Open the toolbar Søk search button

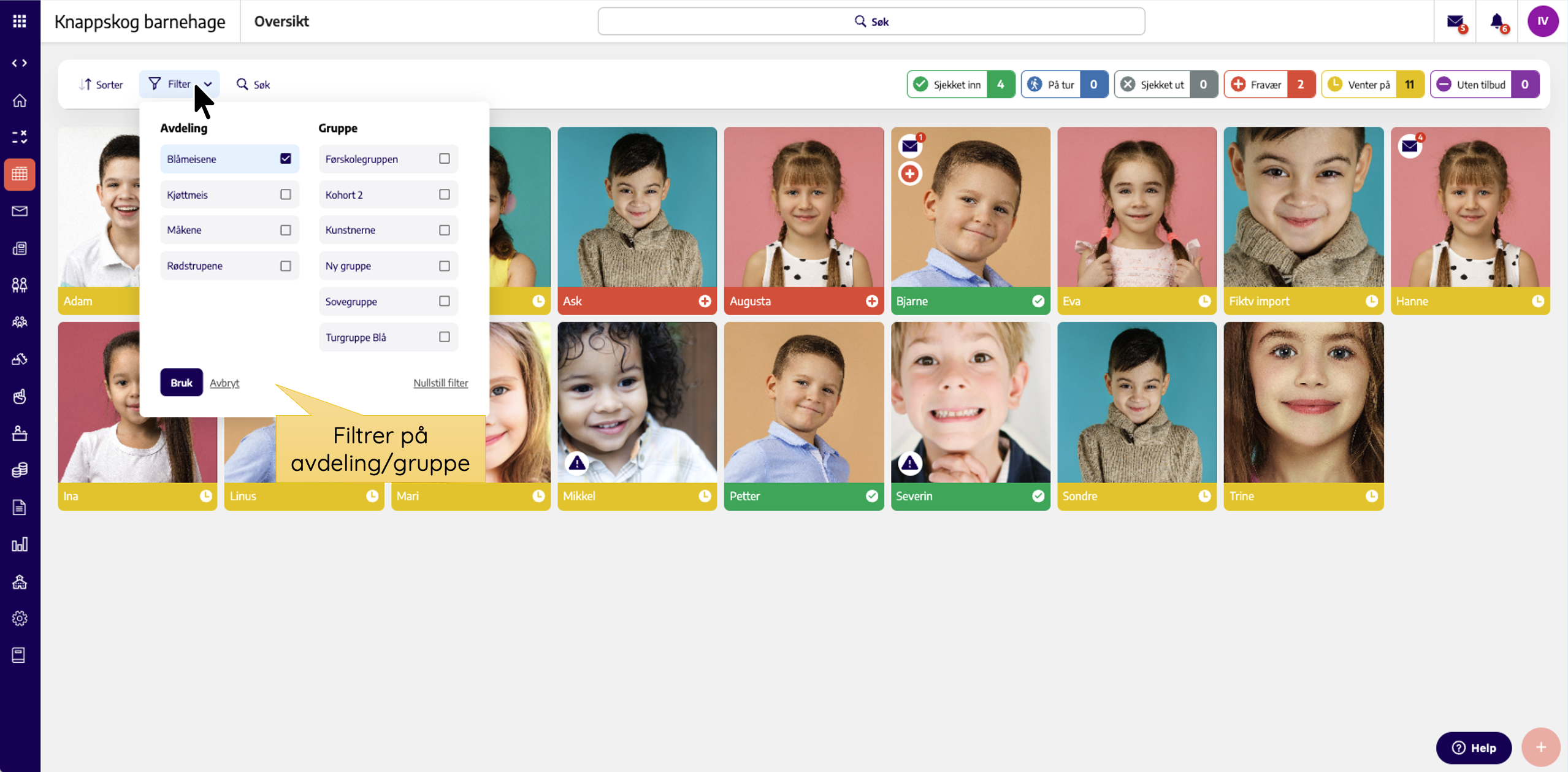(253, 85)
